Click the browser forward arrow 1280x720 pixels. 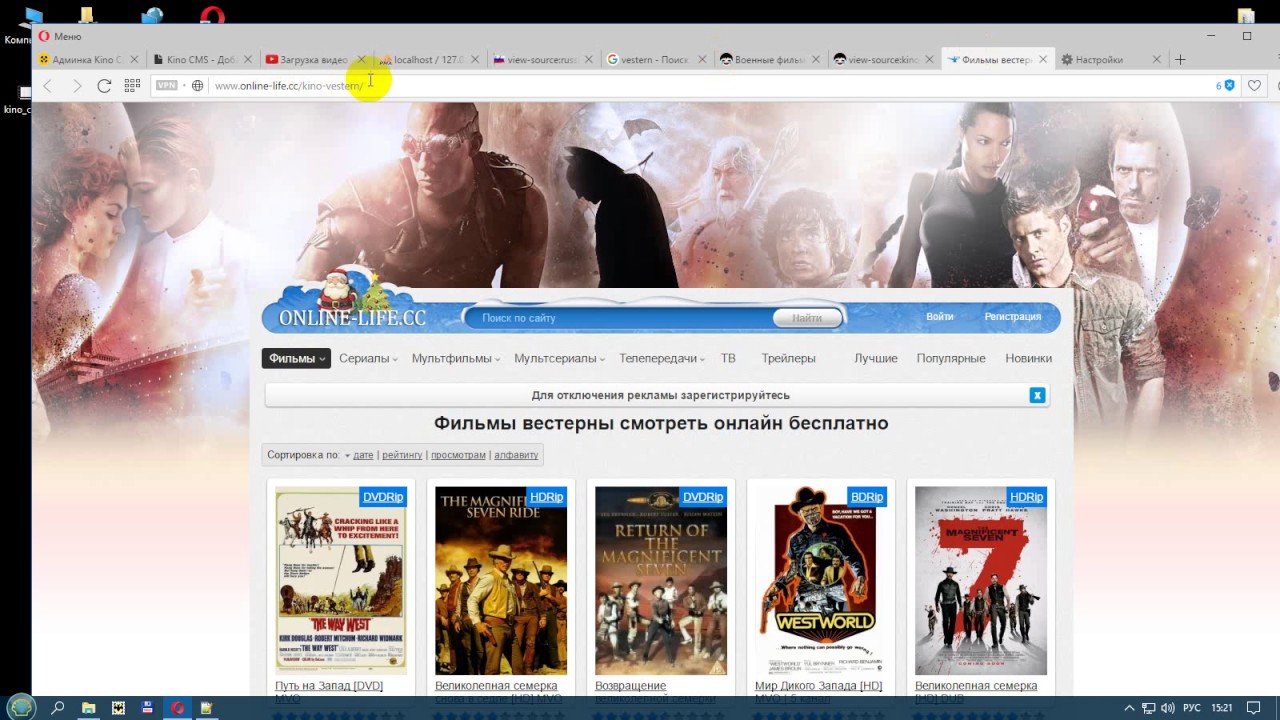[76, 86]
